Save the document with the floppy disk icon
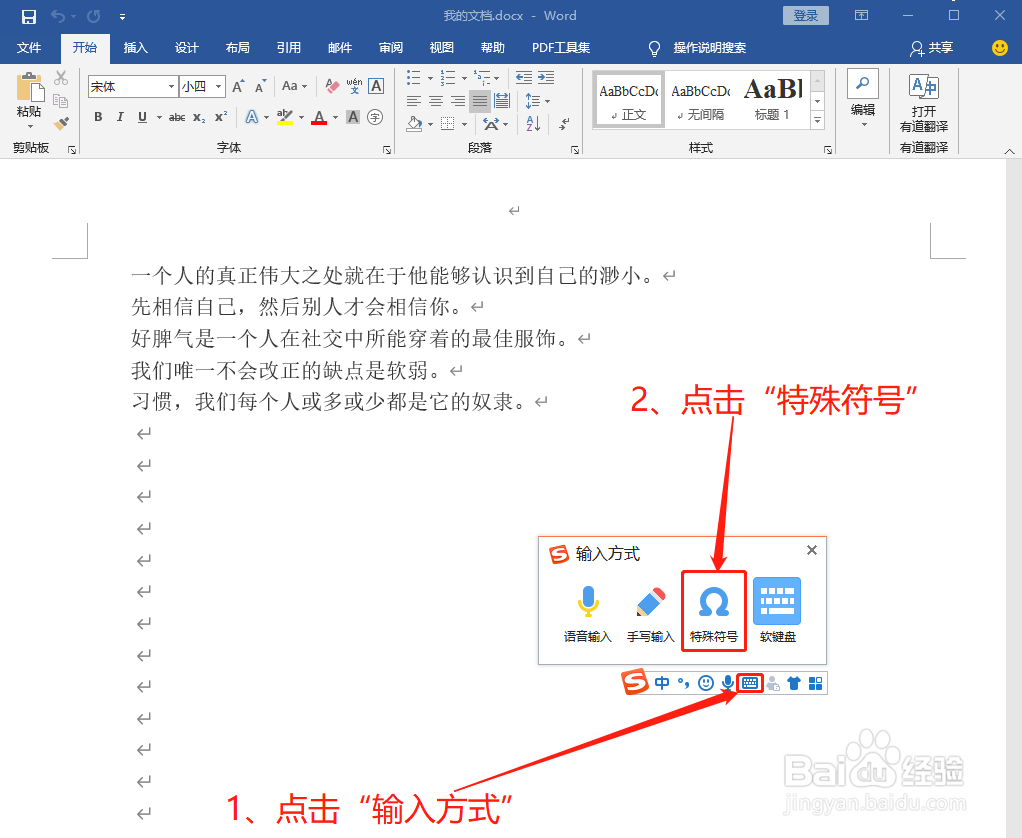This screenshot has width=1022, height=838. (x=29, y=16)
